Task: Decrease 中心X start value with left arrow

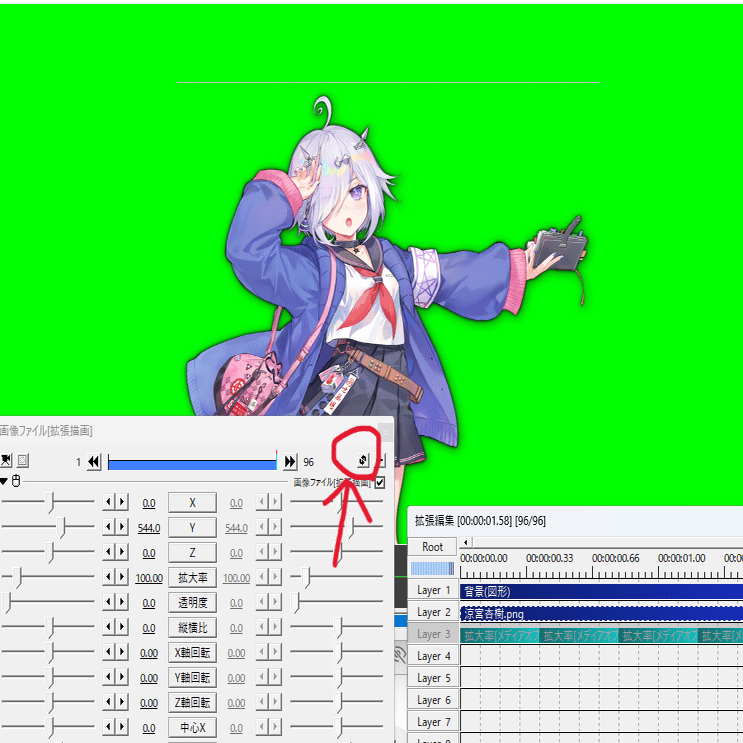Action: (109, 727)
